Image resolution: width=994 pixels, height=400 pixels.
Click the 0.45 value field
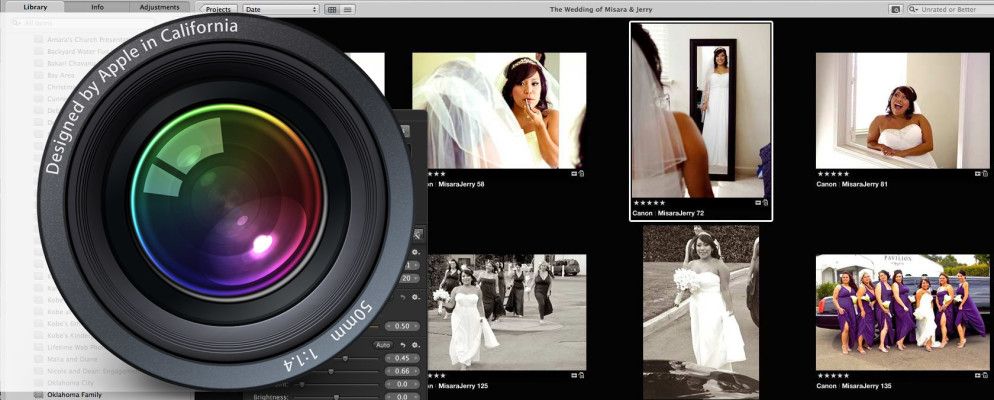[402, 358]
